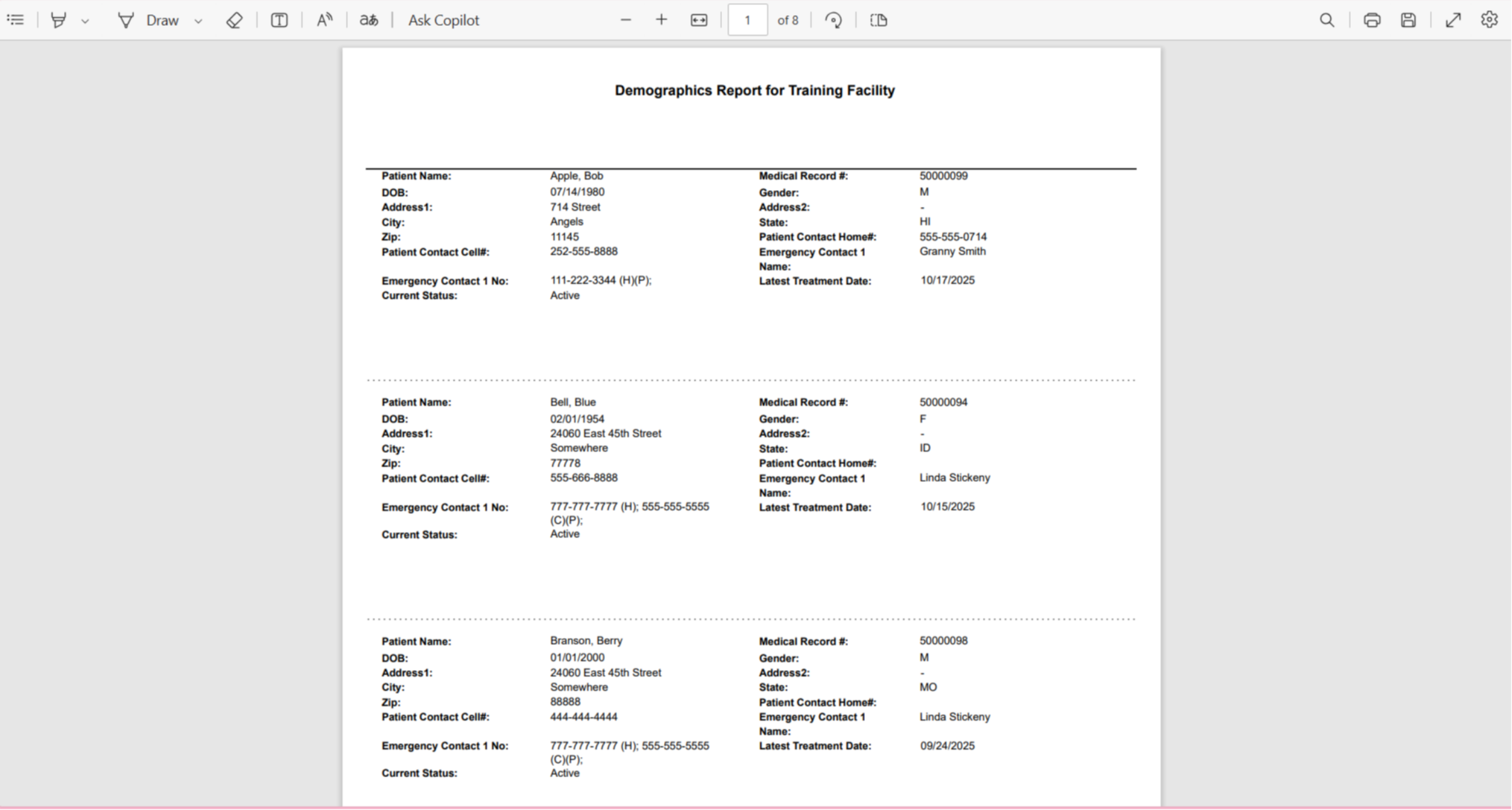Click patient name Apple, Bob
Screen dimensions: 1512x810
point(576,176)
